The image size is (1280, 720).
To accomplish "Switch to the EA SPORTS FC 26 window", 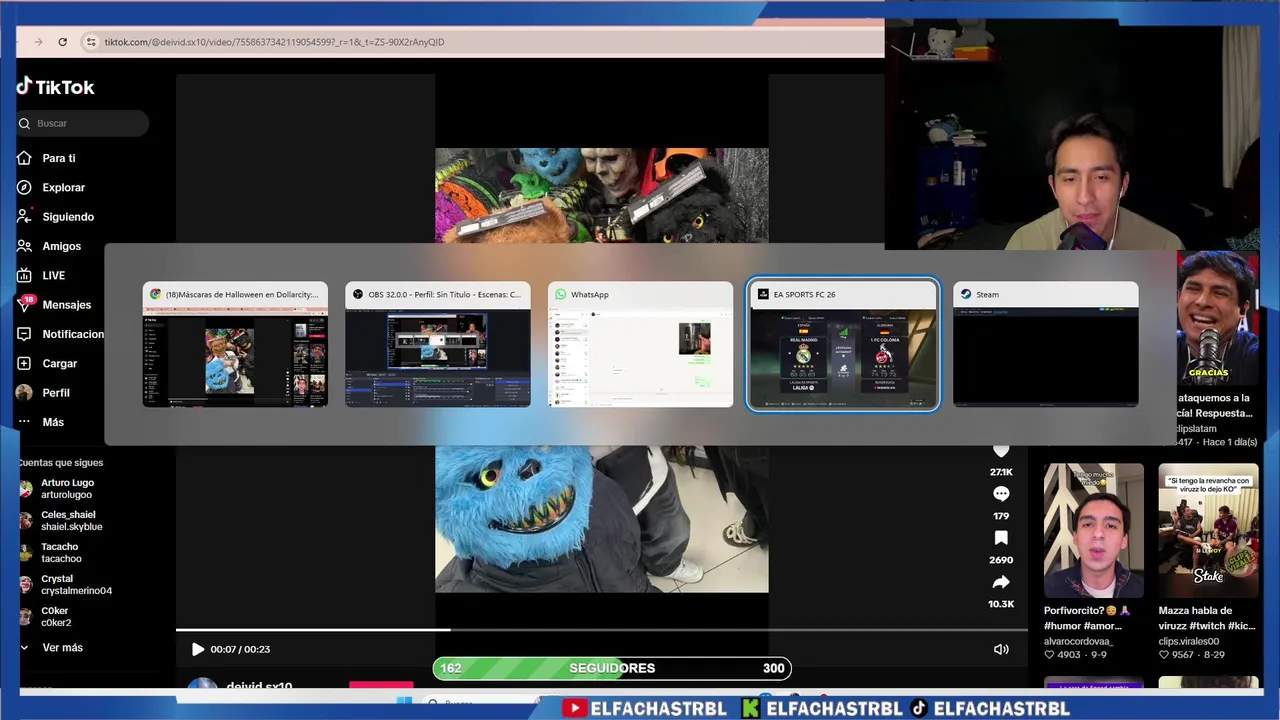I will (x=843, y=344).
